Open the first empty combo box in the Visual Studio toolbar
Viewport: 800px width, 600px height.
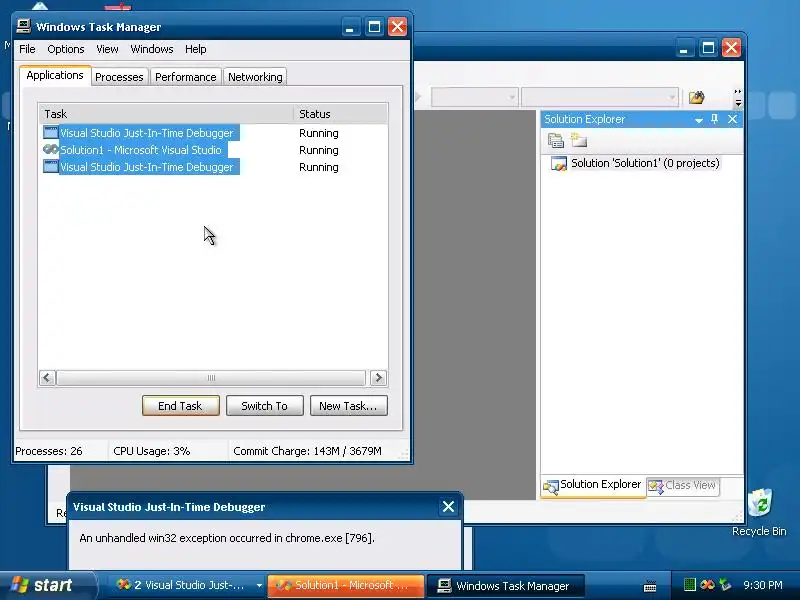pyautogui.click(x=474, y=97)
